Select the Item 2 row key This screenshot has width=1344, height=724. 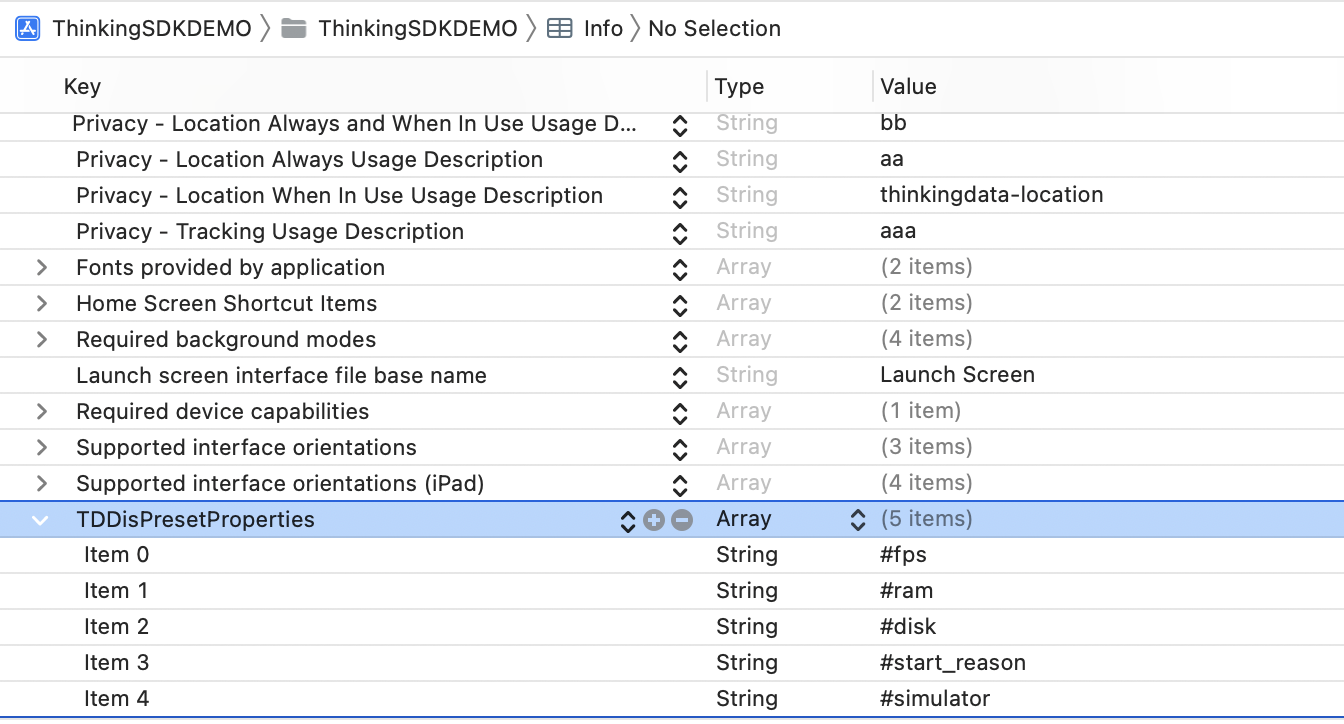(116, 627)
